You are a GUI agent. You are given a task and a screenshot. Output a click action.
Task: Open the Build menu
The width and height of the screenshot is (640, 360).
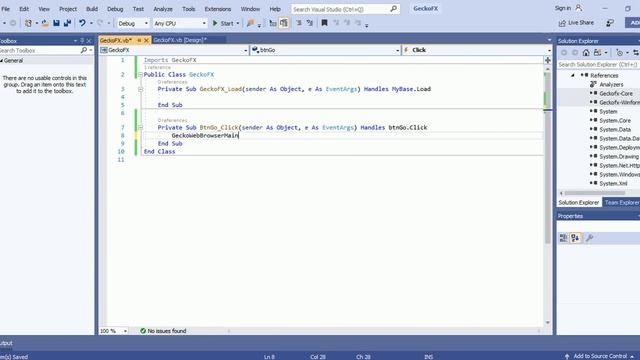91,9
